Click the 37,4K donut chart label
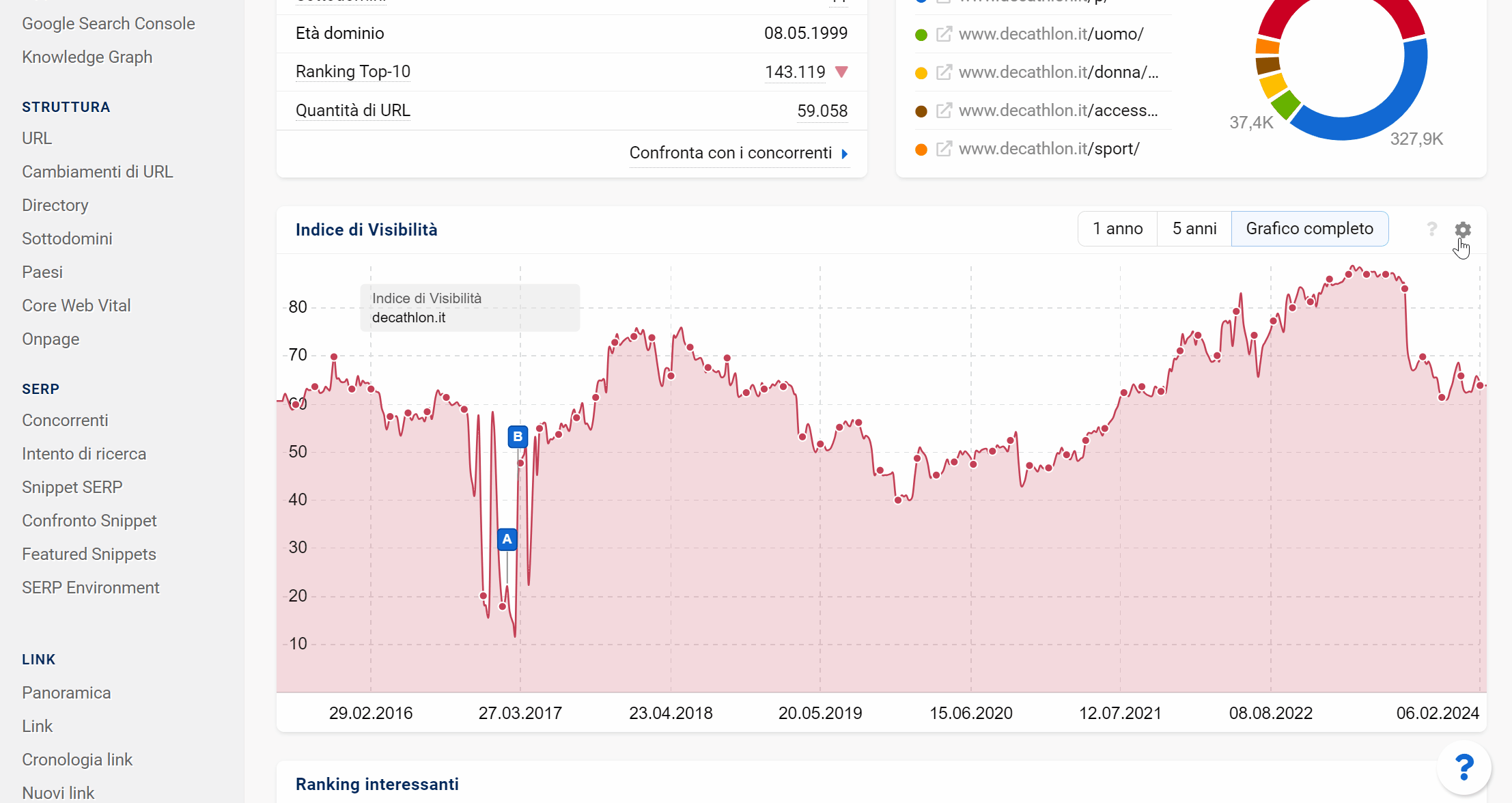The image size is (1512, 803). pos(1251,123)
